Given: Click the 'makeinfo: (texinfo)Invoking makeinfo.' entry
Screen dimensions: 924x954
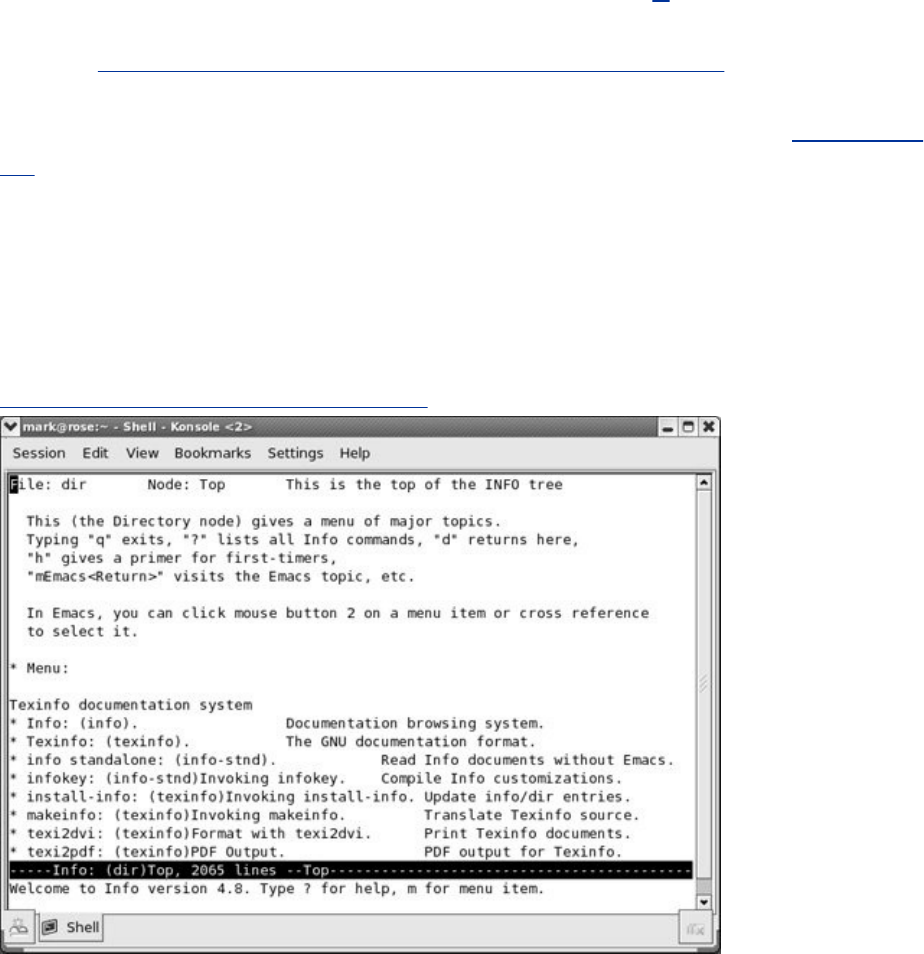Looking at the screenshot, I should coord(178,815).
